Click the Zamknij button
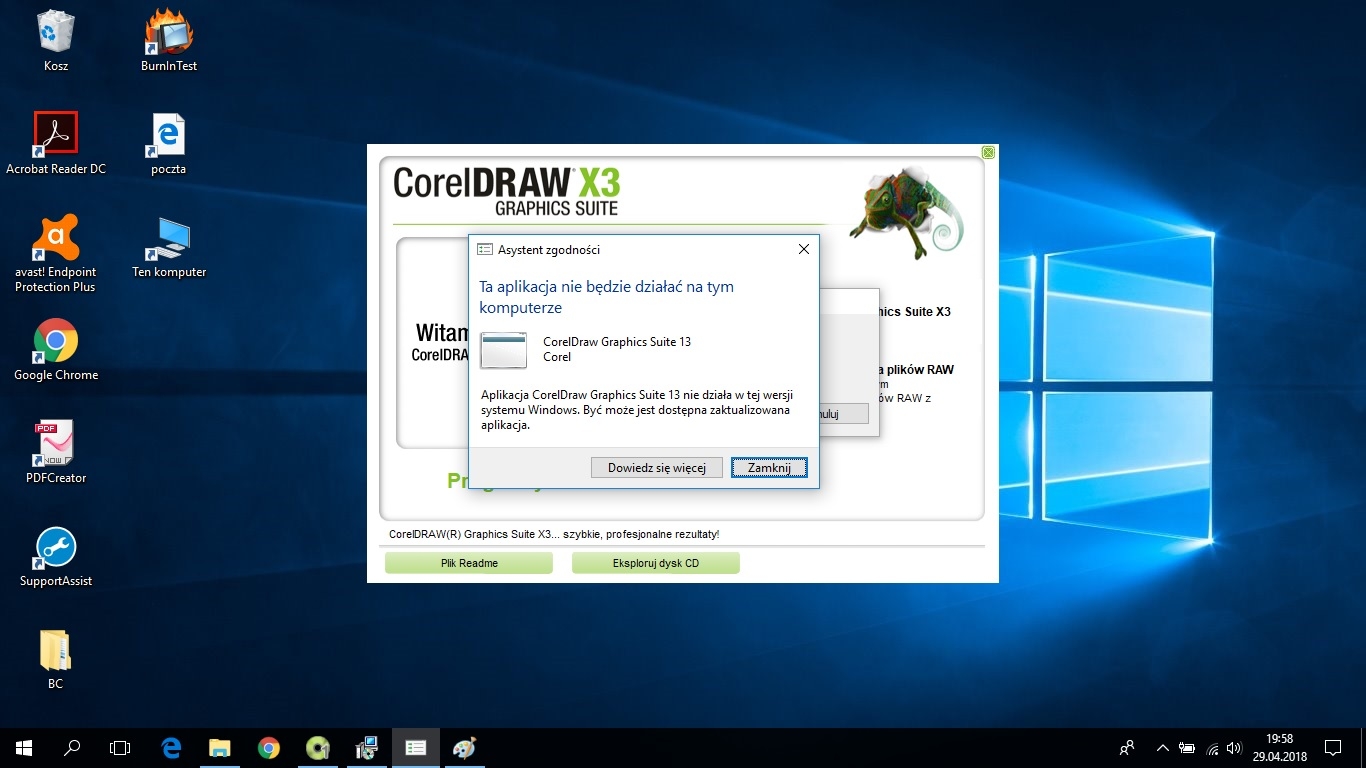The image size is (1366, 768). click(x=769, y=468)
